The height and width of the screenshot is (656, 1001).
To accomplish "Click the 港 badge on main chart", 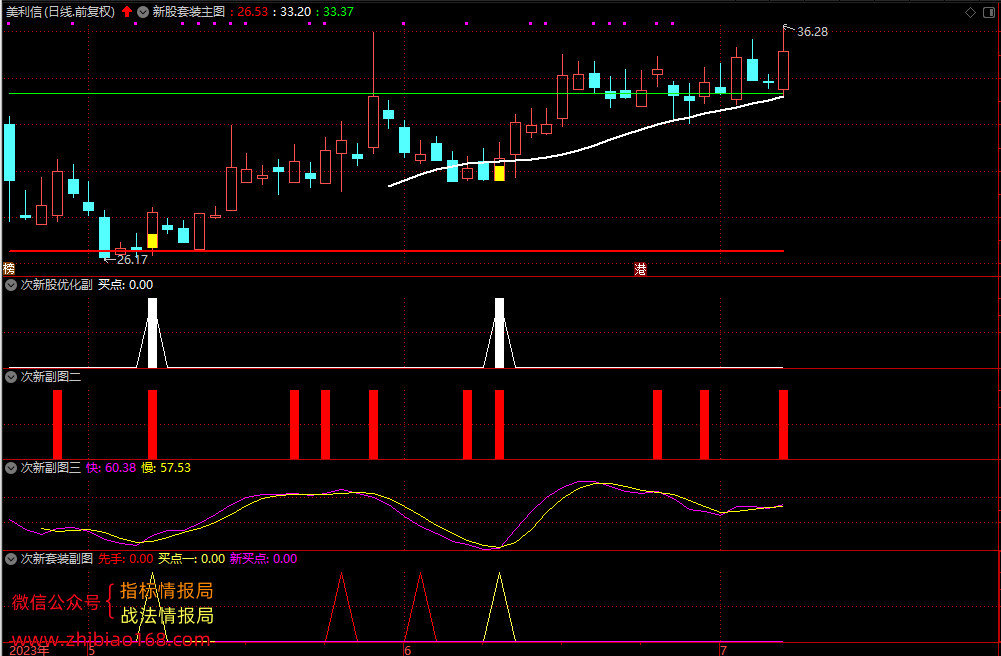I will 640,269.
